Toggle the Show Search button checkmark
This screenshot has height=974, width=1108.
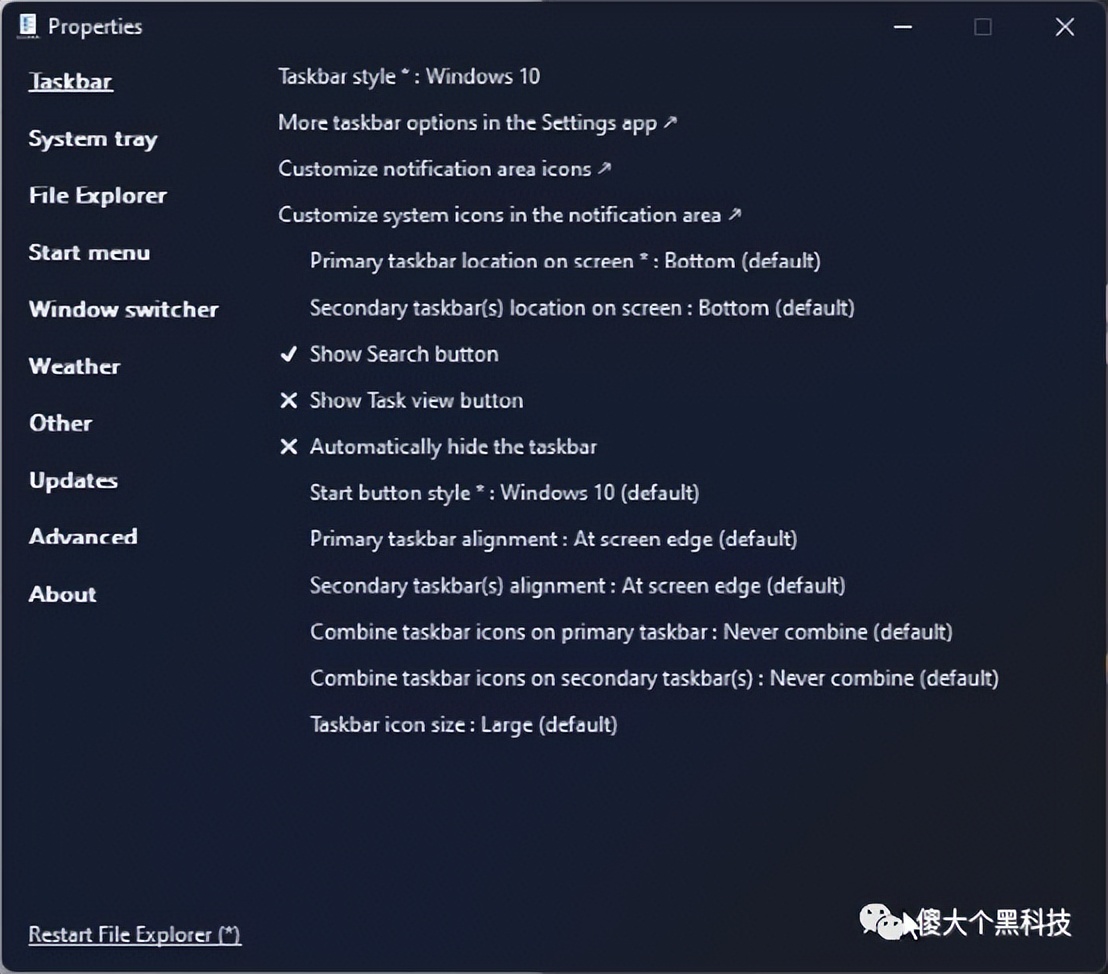289,354
